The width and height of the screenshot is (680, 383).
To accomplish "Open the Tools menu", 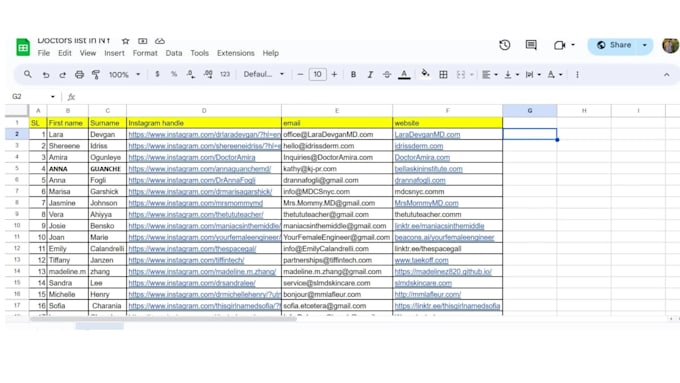I will (x=199, y=53).
